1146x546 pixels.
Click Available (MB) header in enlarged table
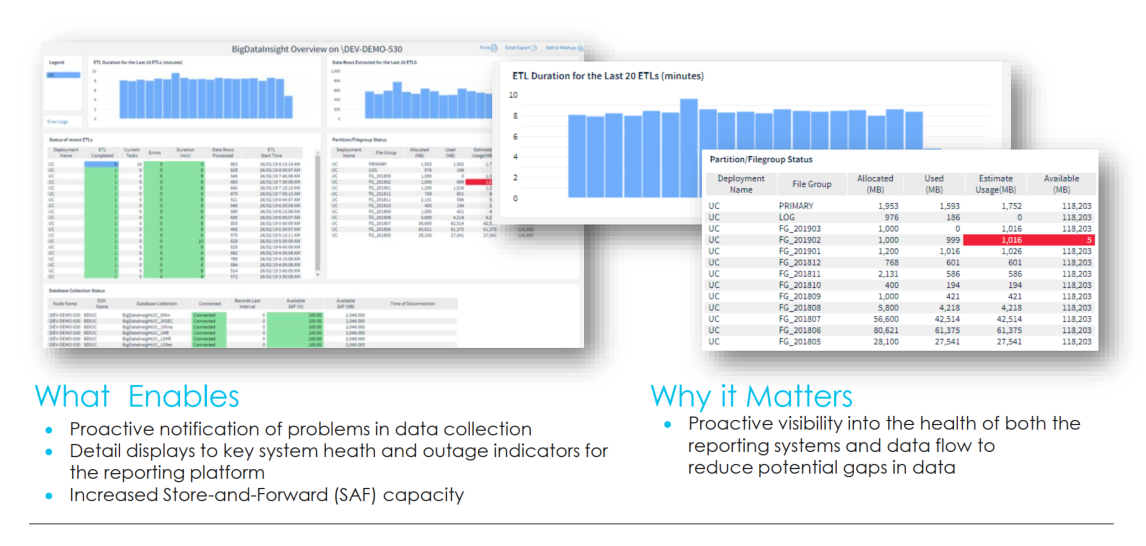[x=1061, y=183]
